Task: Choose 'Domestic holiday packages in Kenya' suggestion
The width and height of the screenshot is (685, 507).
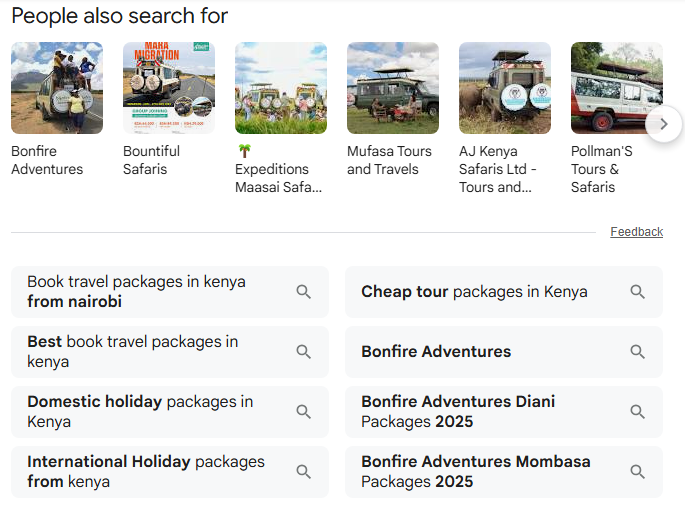Action: point(150,412)
